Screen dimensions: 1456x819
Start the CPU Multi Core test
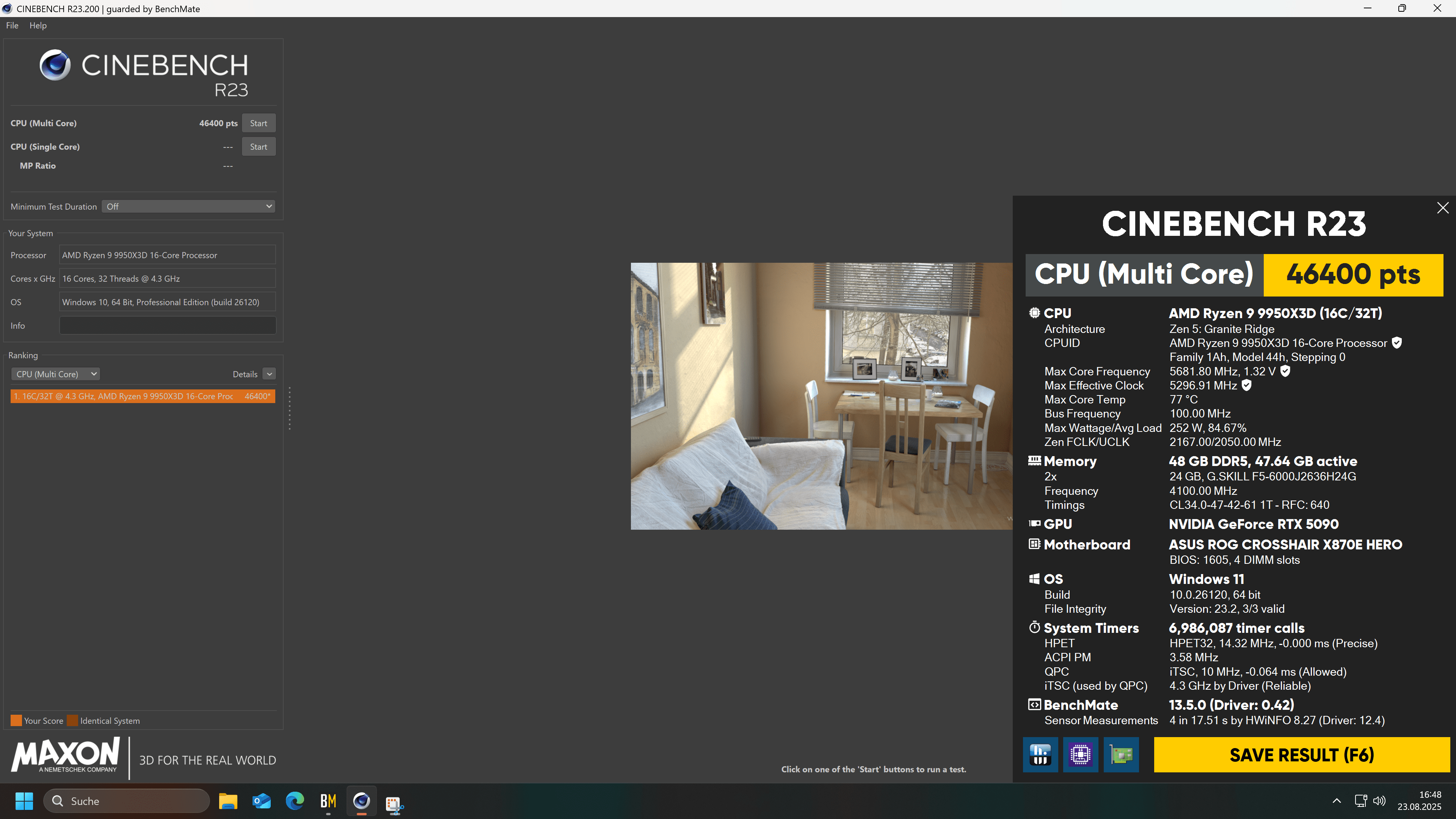click(x=258, y=123)
